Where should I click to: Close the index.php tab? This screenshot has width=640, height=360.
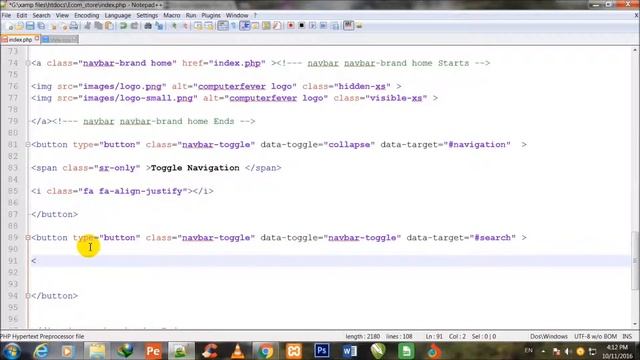[x=37, y=39]
